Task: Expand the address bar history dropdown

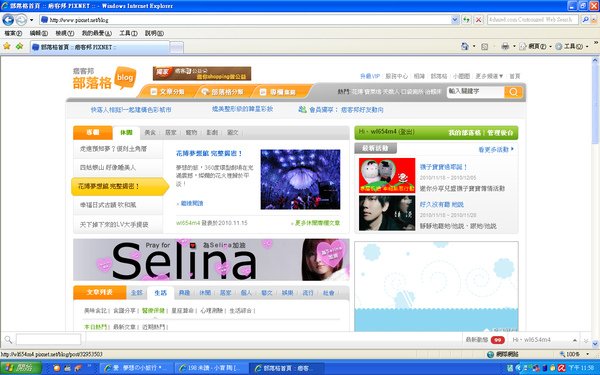Action: 455,20
